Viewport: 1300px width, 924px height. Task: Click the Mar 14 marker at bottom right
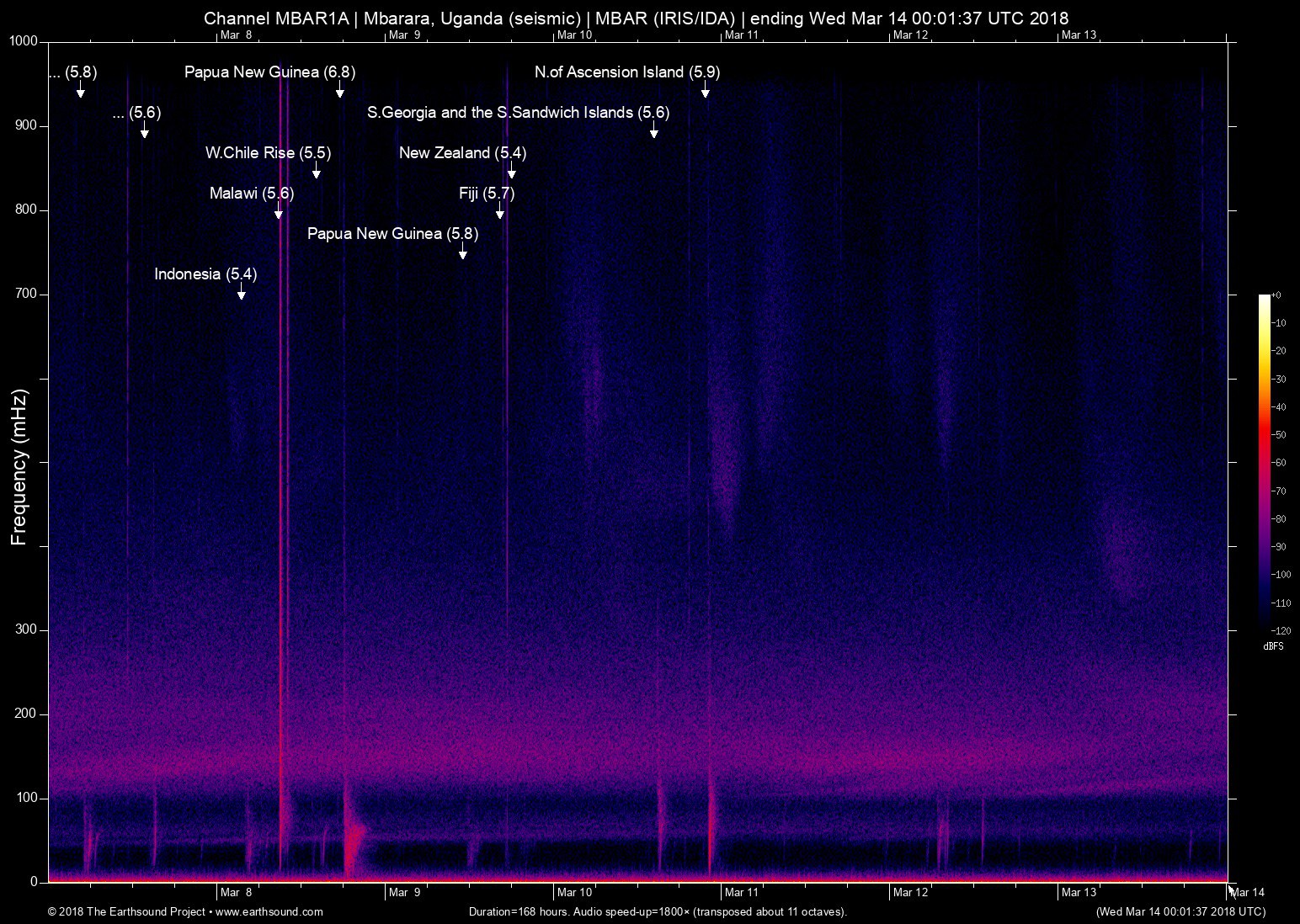click(x=1248, y=892)
